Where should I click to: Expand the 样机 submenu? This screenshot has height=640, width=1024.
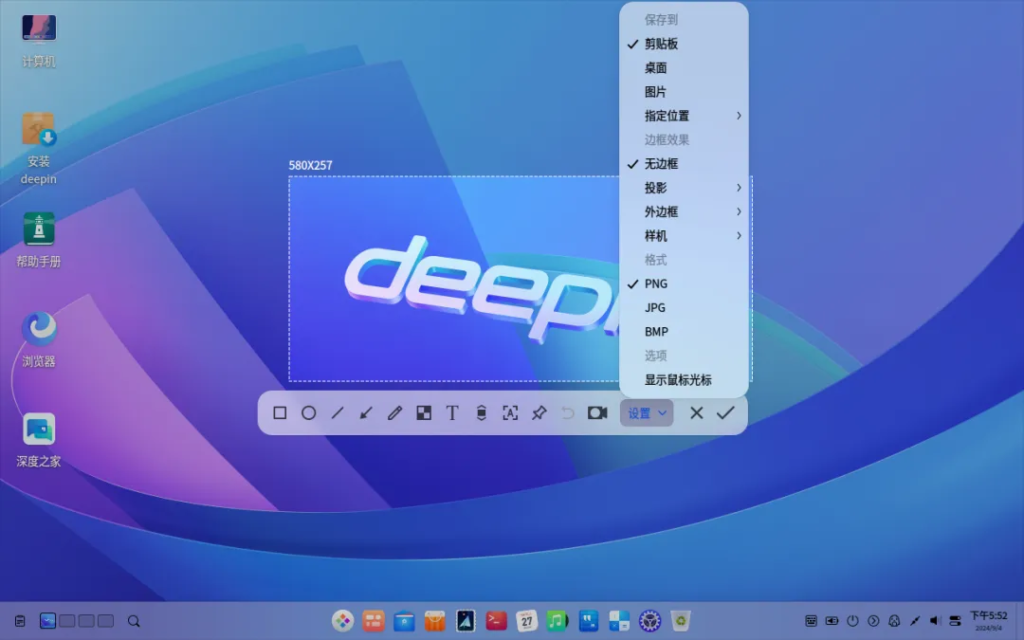(655, 235)
